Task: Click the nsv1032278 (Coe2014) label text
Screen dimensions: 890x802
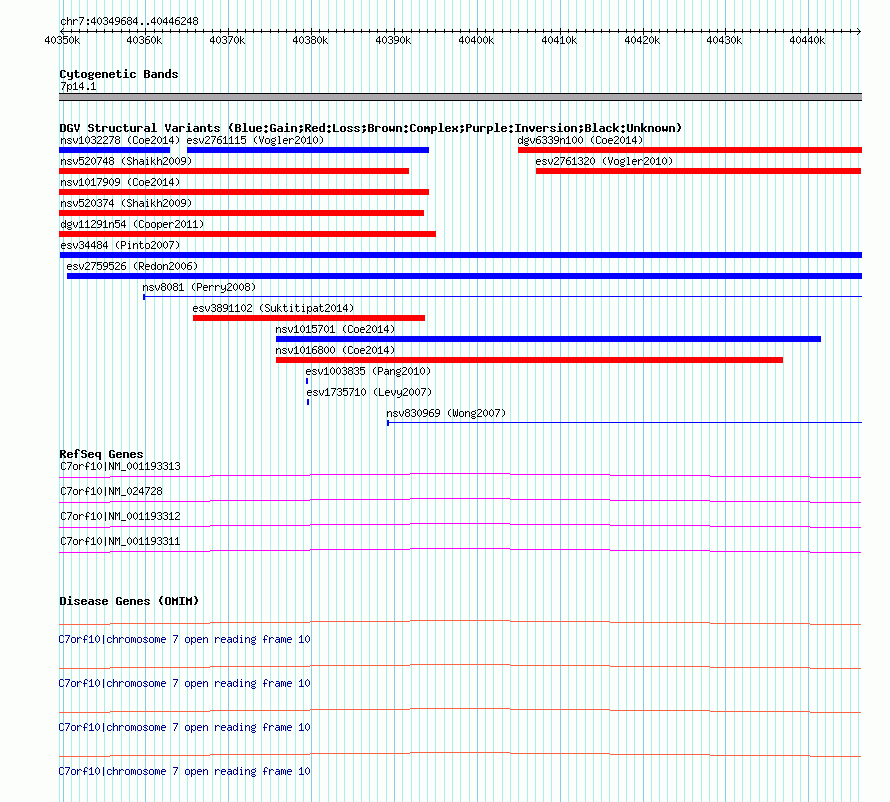Action: pos(120,140)
